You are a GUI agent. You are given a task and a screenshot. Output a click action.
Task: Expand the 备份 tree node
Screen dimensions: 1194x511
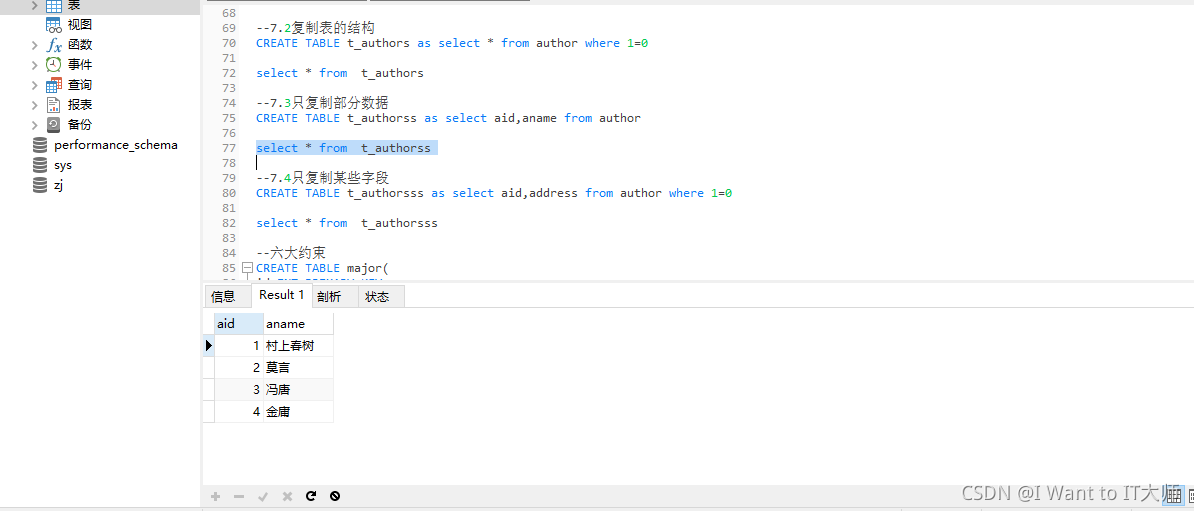[x=34, y=124]
